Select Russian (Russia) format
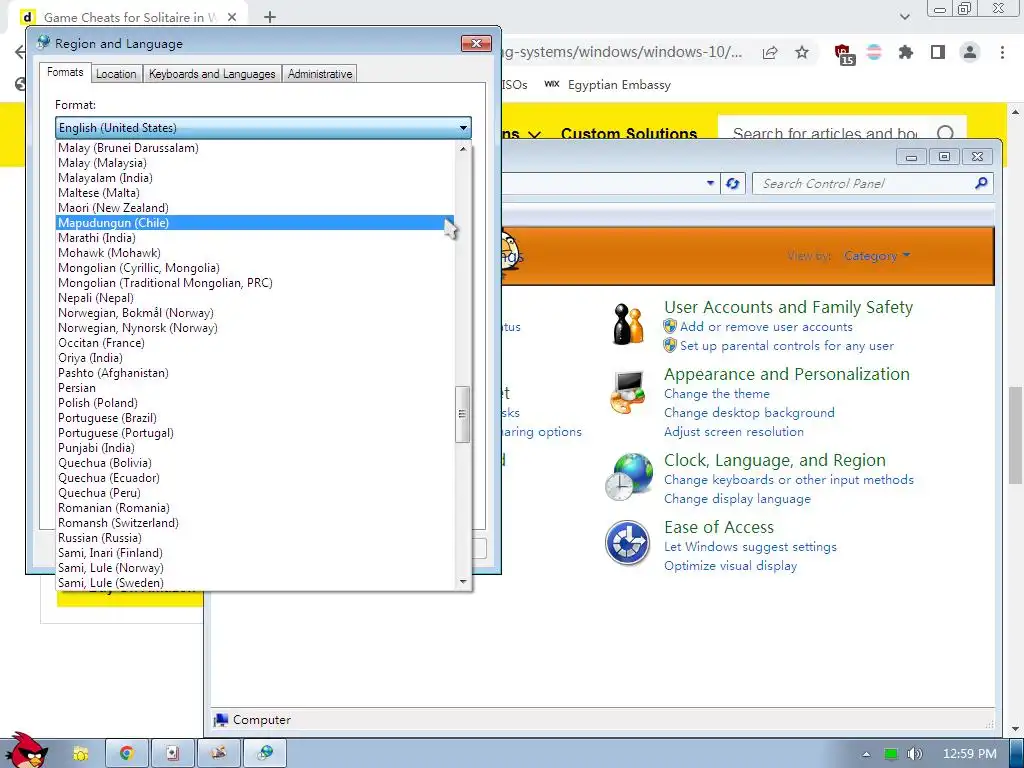The width and height of the screenshot is (1024, 768). coord(255,538)
